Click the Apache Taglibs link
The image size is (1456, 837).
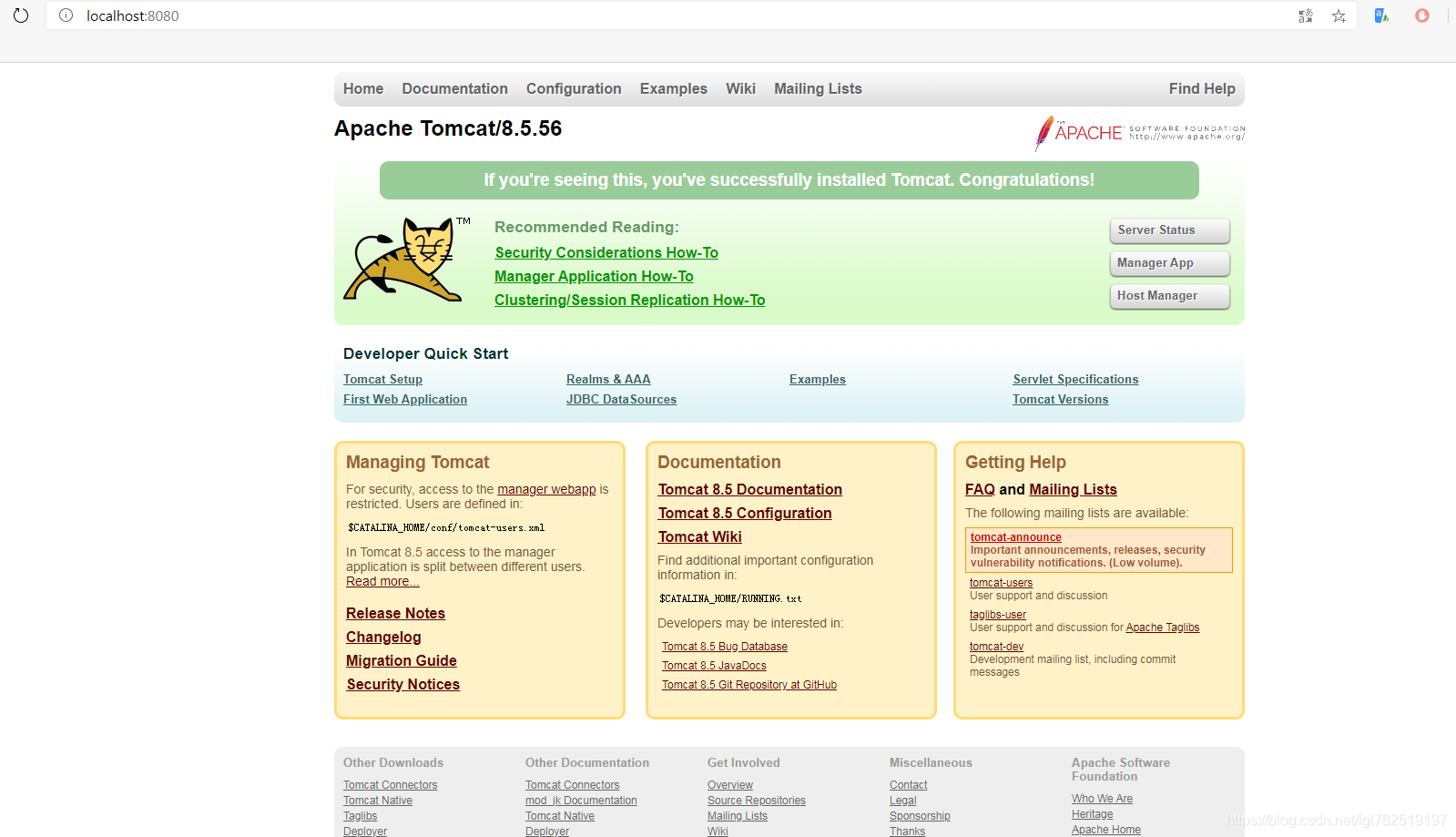coord(1163,628)
